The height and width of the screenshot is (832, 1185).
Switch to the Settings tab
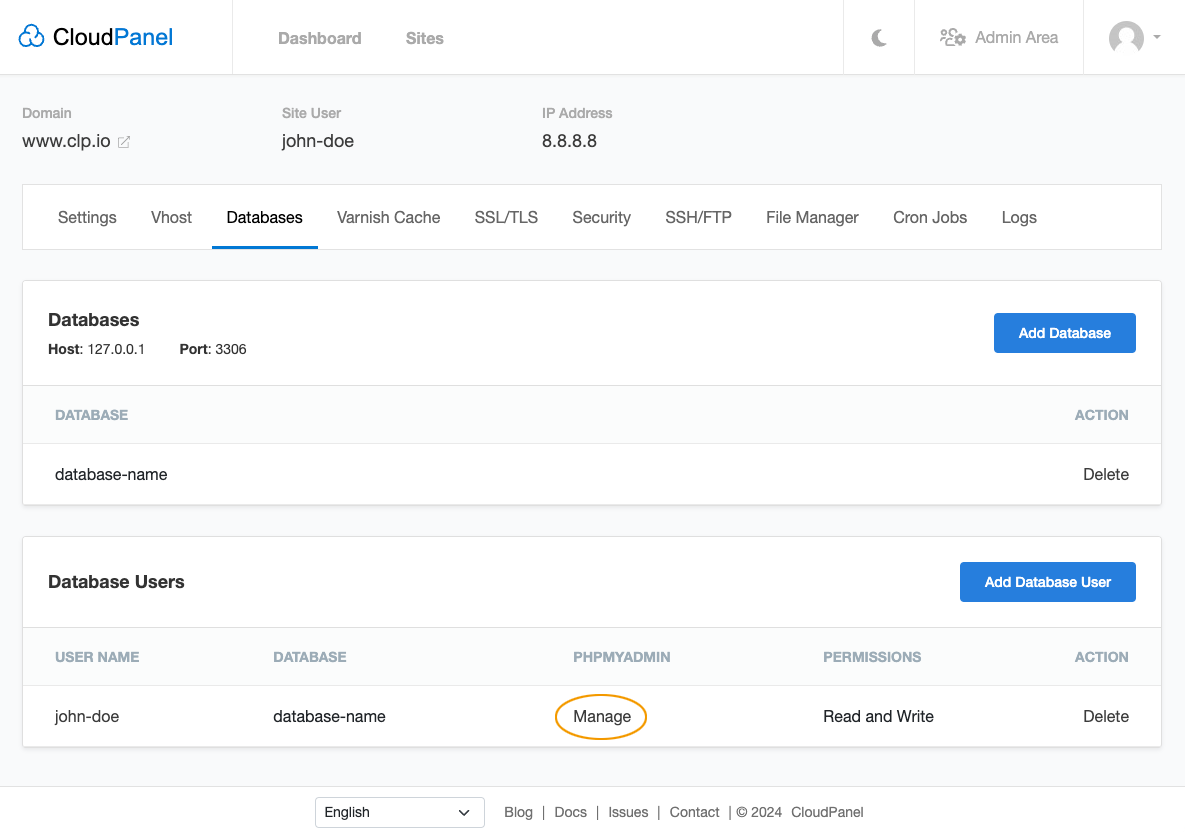pos(87,217)
